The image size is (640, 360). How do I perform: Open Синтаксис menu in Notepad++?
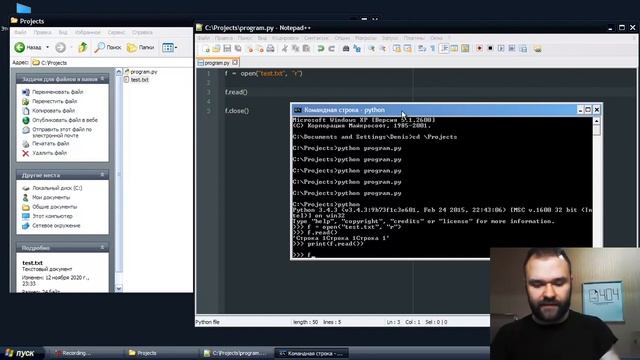[x=316, y=38]
